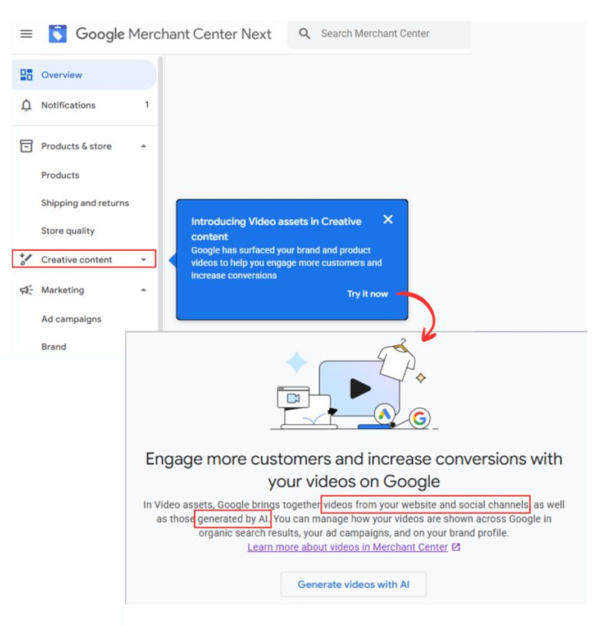Click the Creative content magic wand icon
Screen dimensions: 600x626
coord(26,260)
